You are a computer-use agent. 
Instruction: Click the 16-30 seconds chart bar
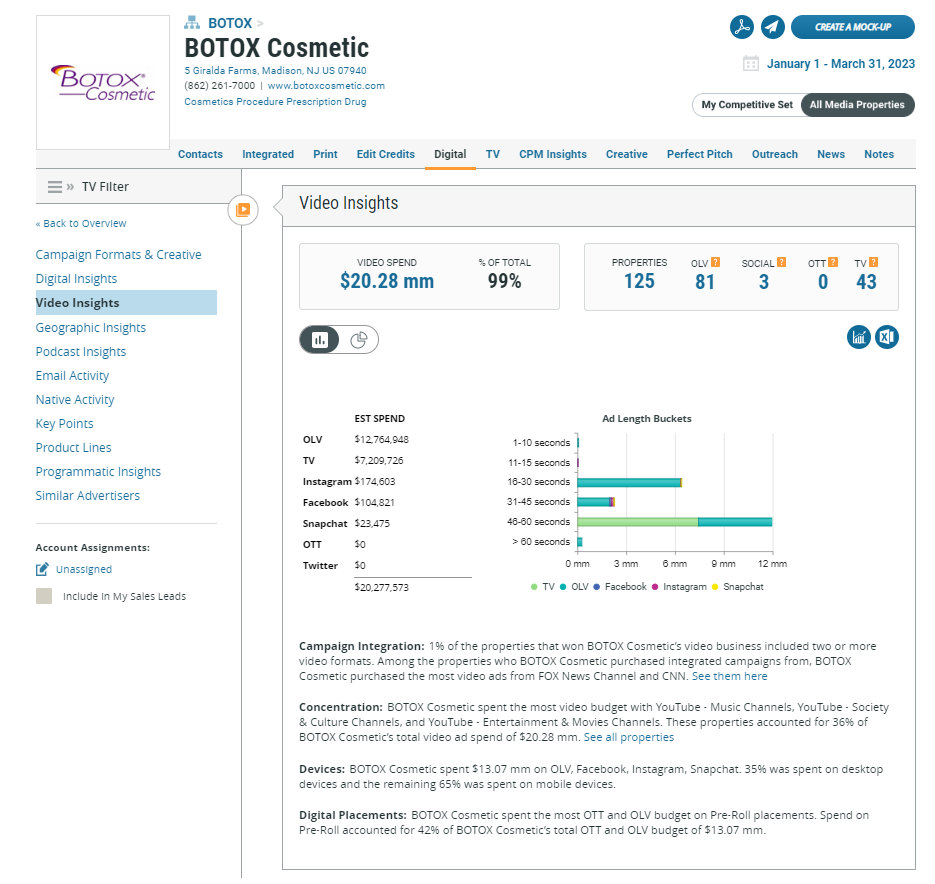click(630, 483)
